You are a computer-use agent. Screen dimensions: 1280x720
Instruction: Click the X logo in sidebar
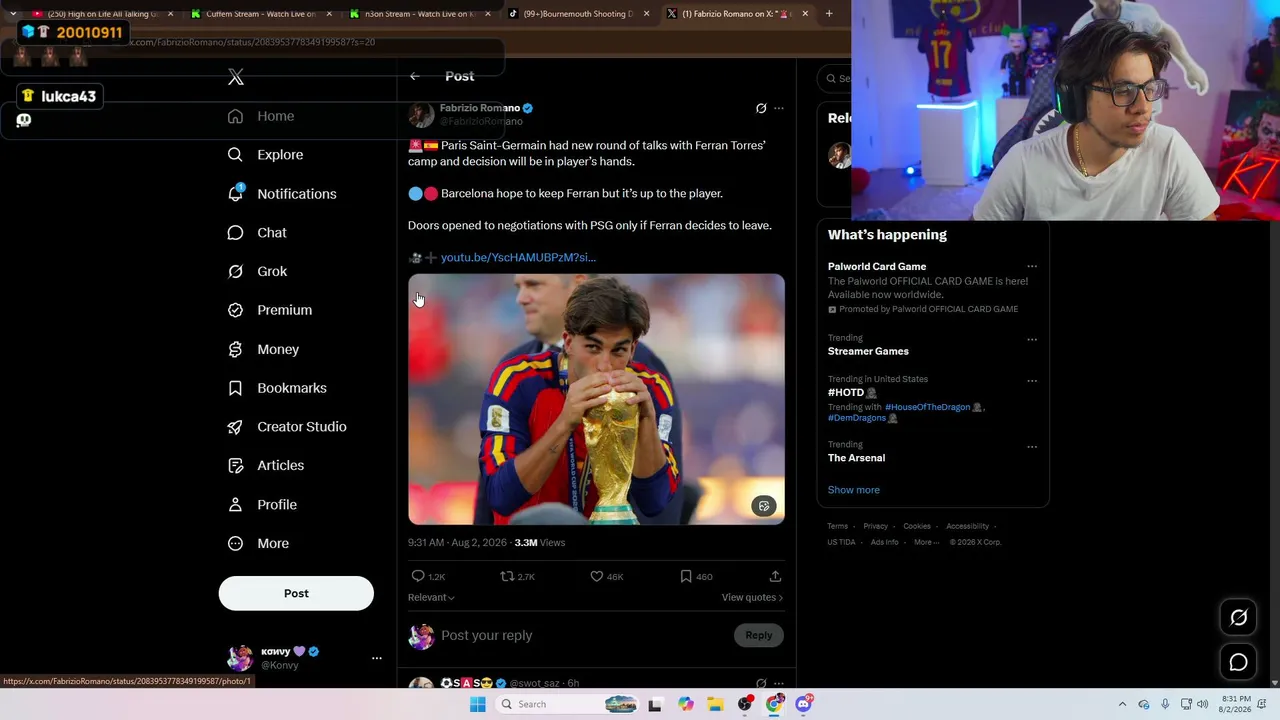point(236,77)
